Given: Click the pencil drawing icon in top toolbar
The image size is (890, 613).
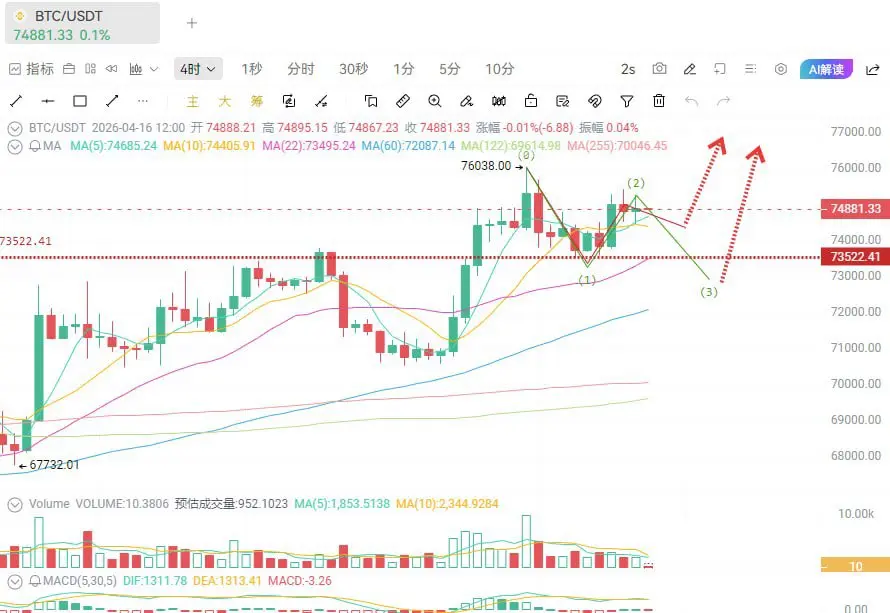Looking at the screenshot, I should tap(690, 69).
